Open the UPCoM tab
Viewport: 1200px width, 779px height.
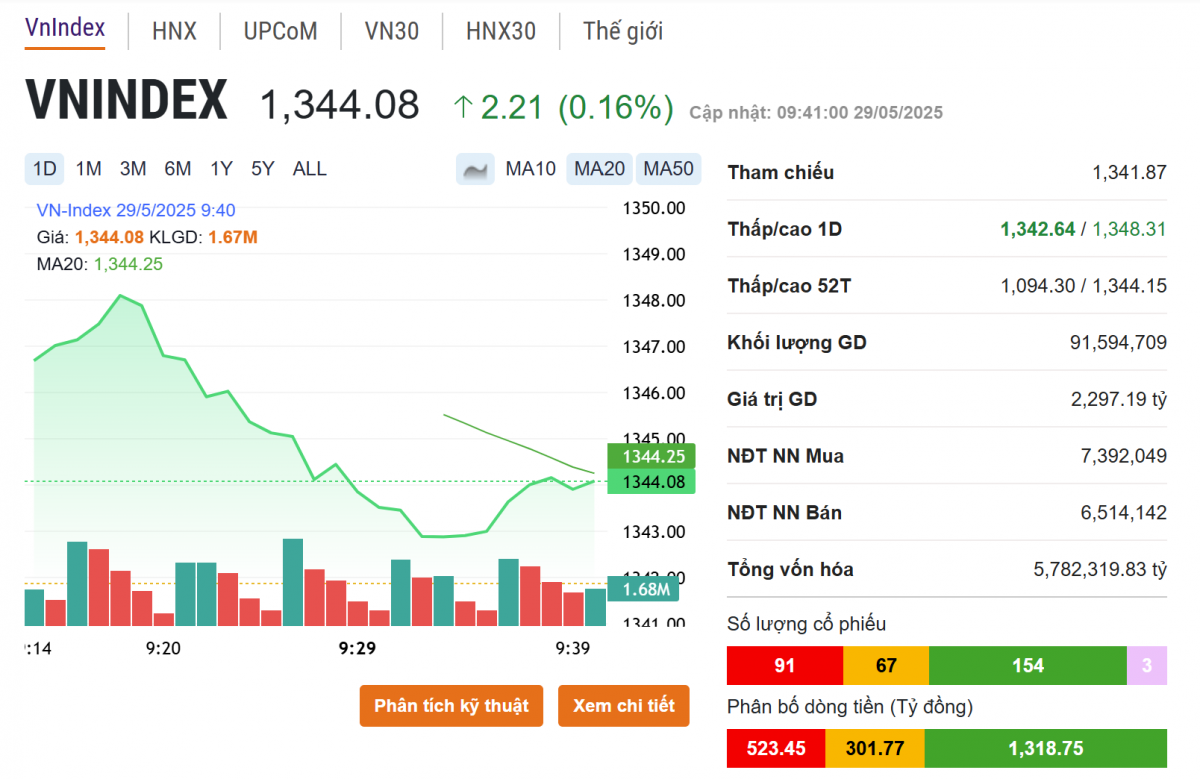tap(280, 31)
